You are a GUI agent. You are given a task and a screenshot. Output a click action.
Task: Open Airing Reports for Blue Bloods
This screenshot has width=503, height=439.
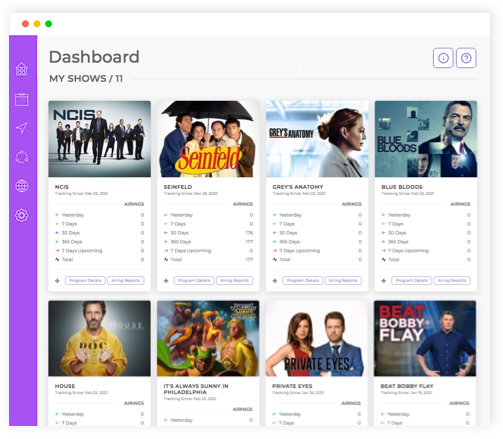tap(452, 281)
